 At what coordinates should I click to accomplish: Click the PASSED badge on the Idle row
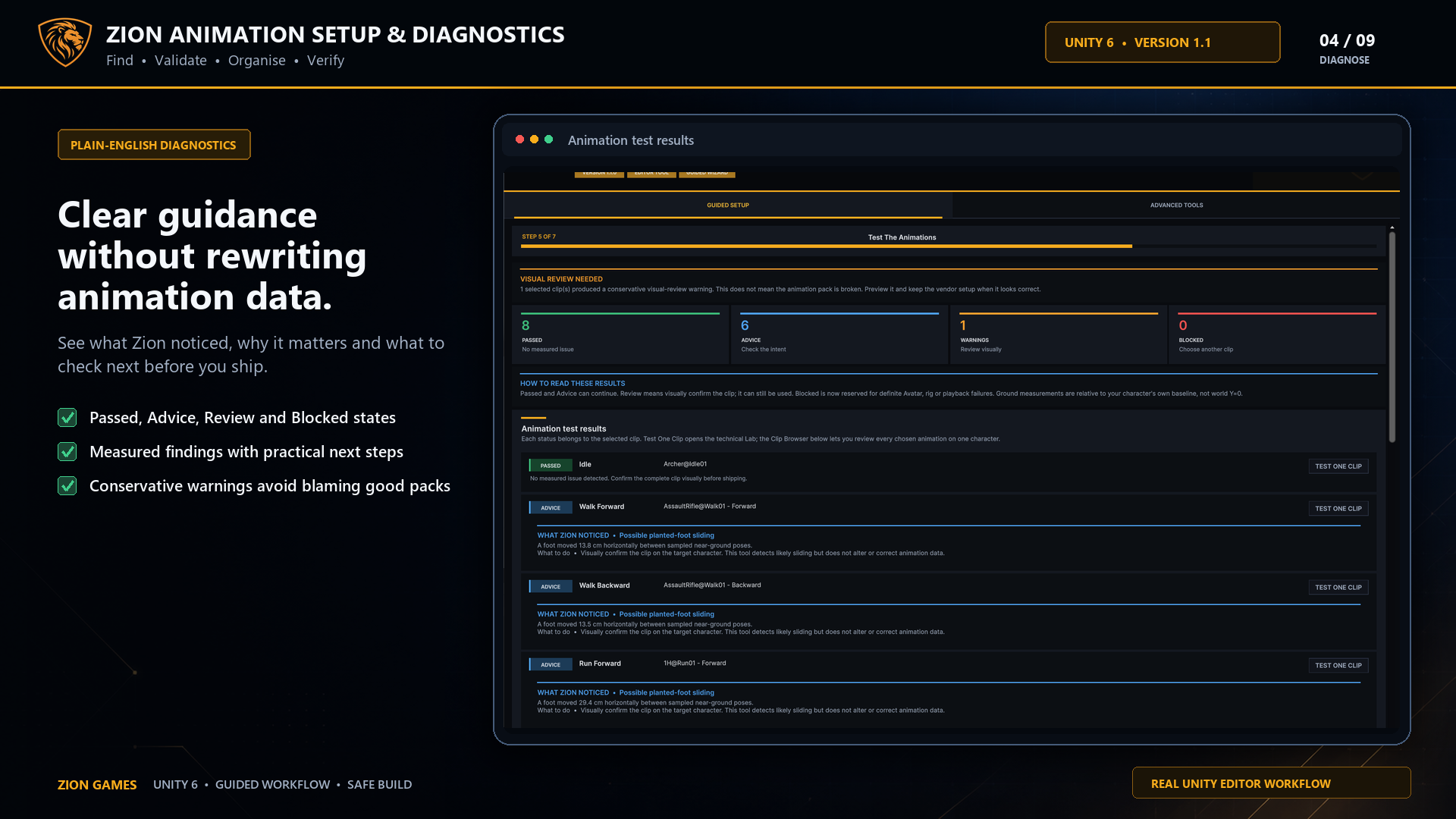(x=551, y=466)
